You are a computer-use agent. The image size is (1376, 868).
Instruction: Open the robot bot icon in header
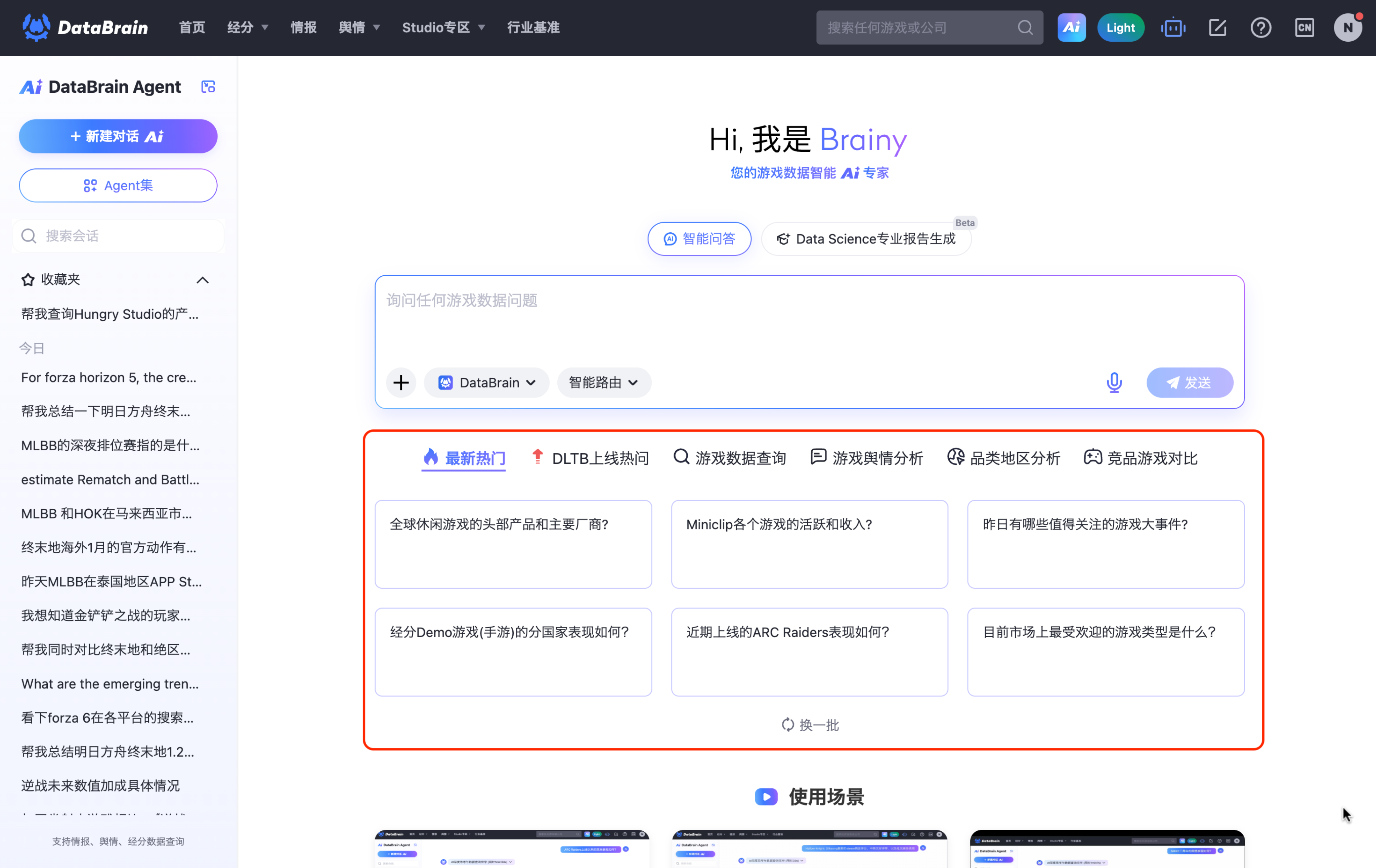1173,28
